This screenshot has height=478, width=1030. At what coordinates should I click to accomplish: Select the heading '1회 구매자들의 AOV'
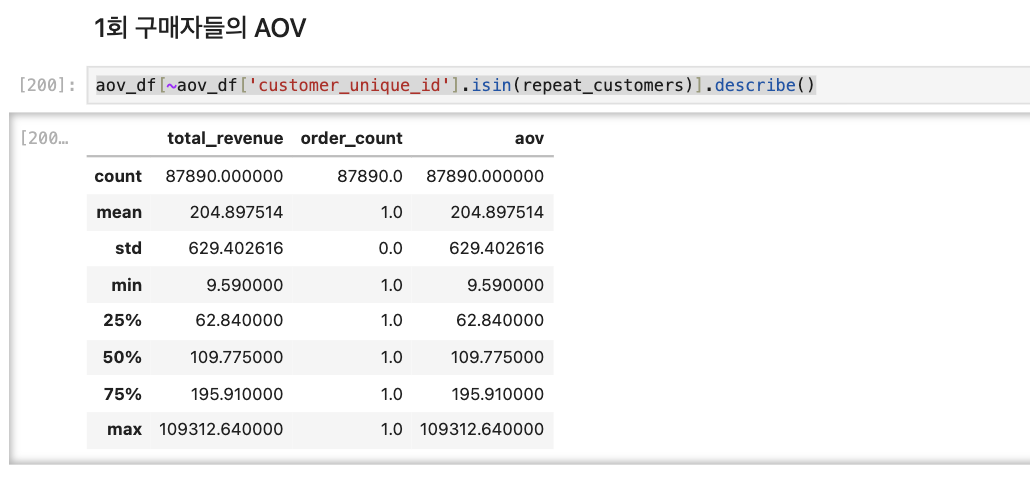point(200,28)
